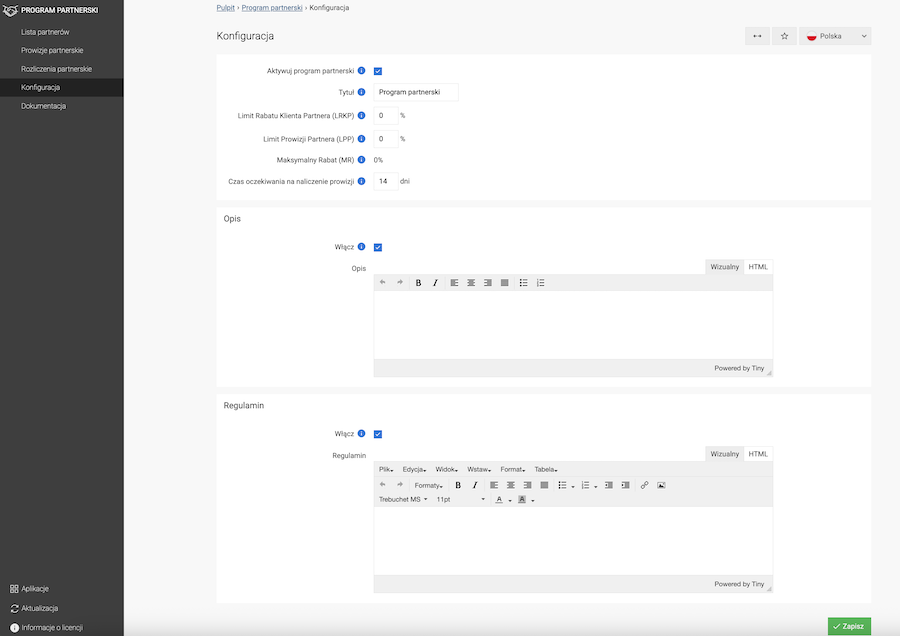Switch Opis editor to Wizualny tab
The width and height of the screenshot is (900, 636).
pos(724,267)
